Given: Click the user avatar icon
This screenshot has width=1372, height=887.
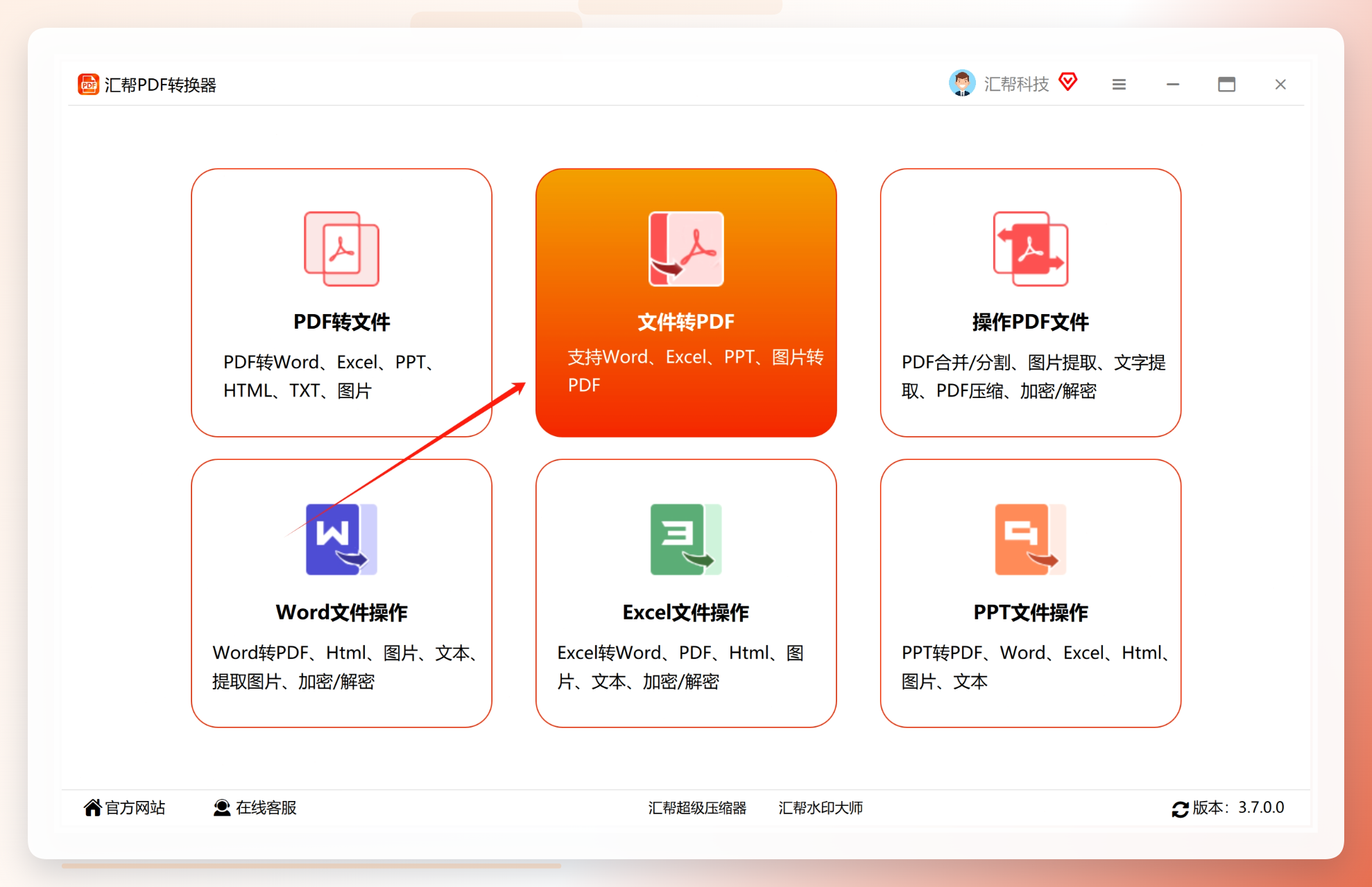Looking at the screenshot, I should tap(962, 84).
